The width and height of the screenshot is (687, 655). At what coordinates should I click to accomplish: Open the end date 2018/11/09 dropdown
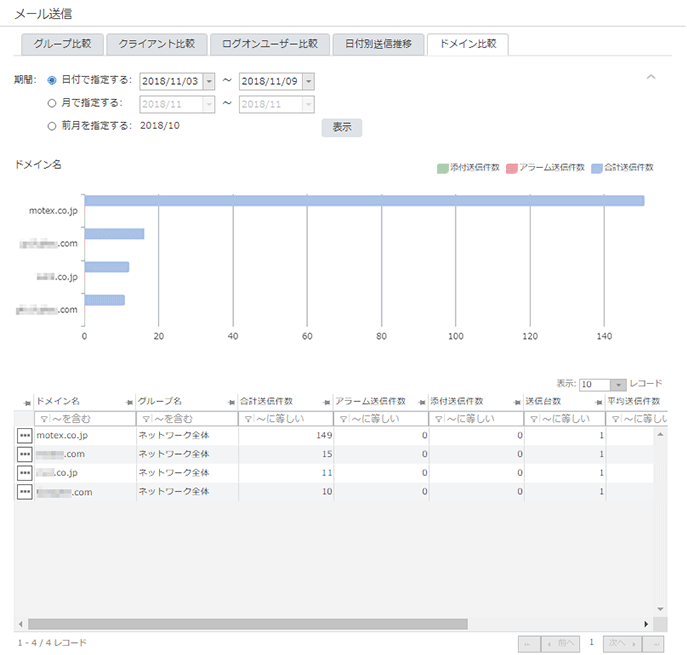pos(308,81)
